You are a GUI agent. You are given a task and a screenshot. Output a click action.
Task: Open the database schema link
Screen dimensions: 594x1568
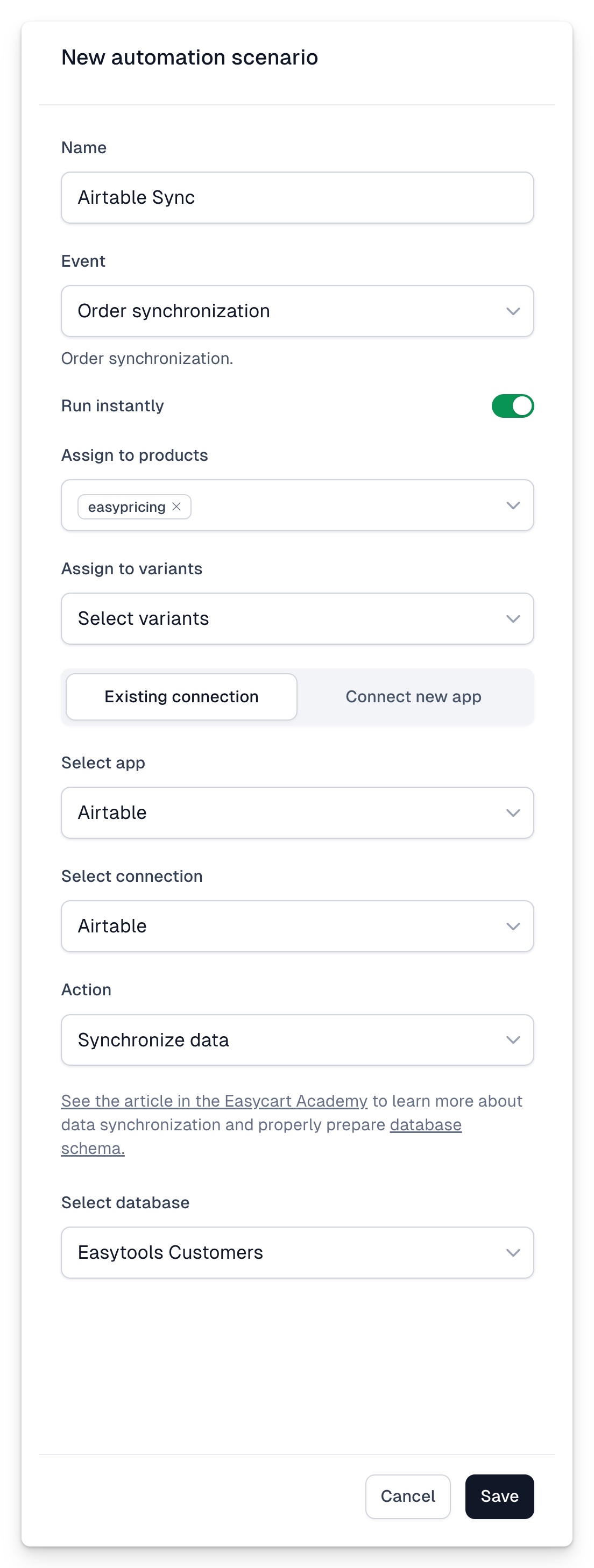261,1136
